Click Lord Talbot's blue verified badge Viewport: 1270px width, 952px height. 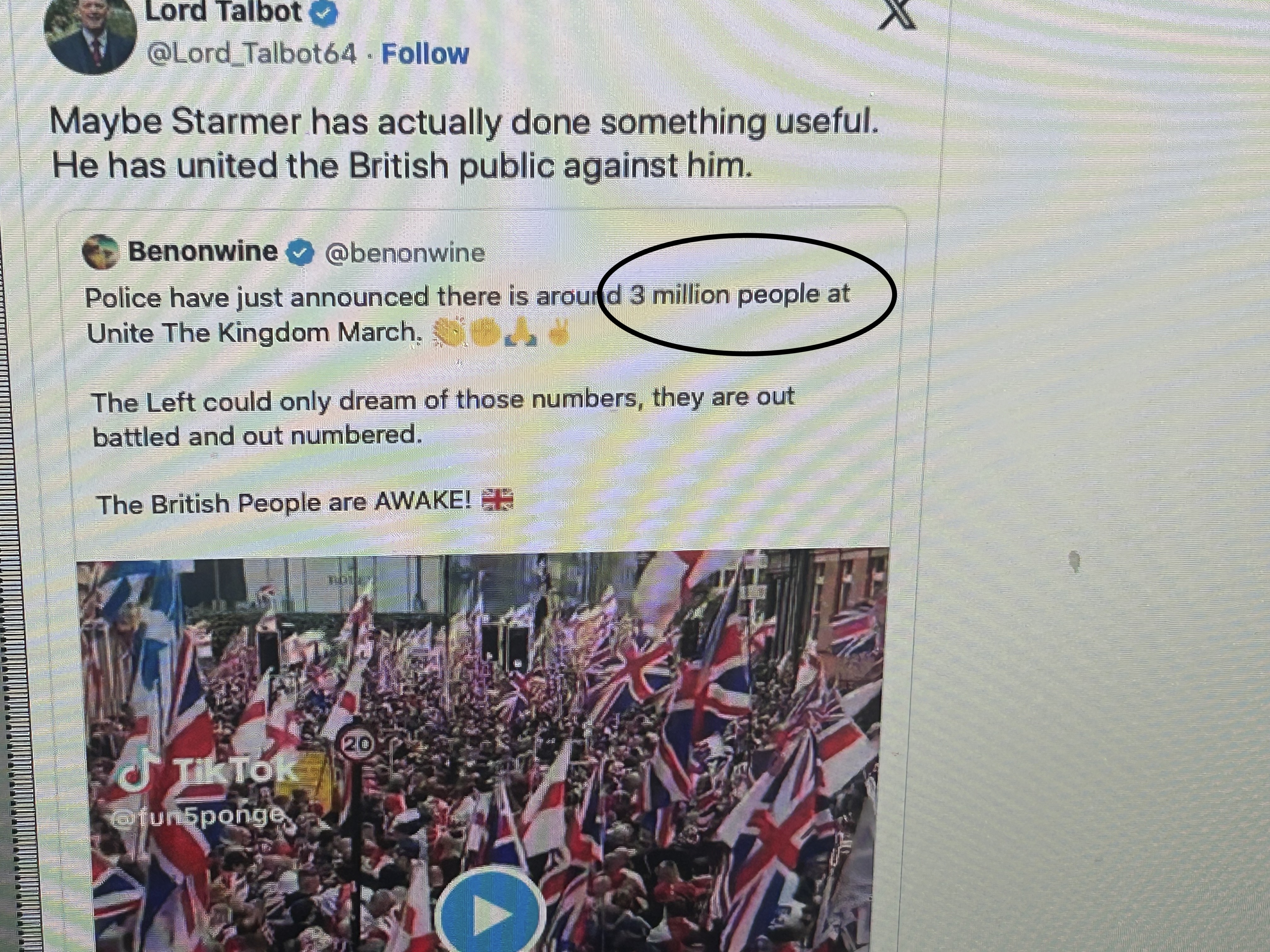click(324, 13)
